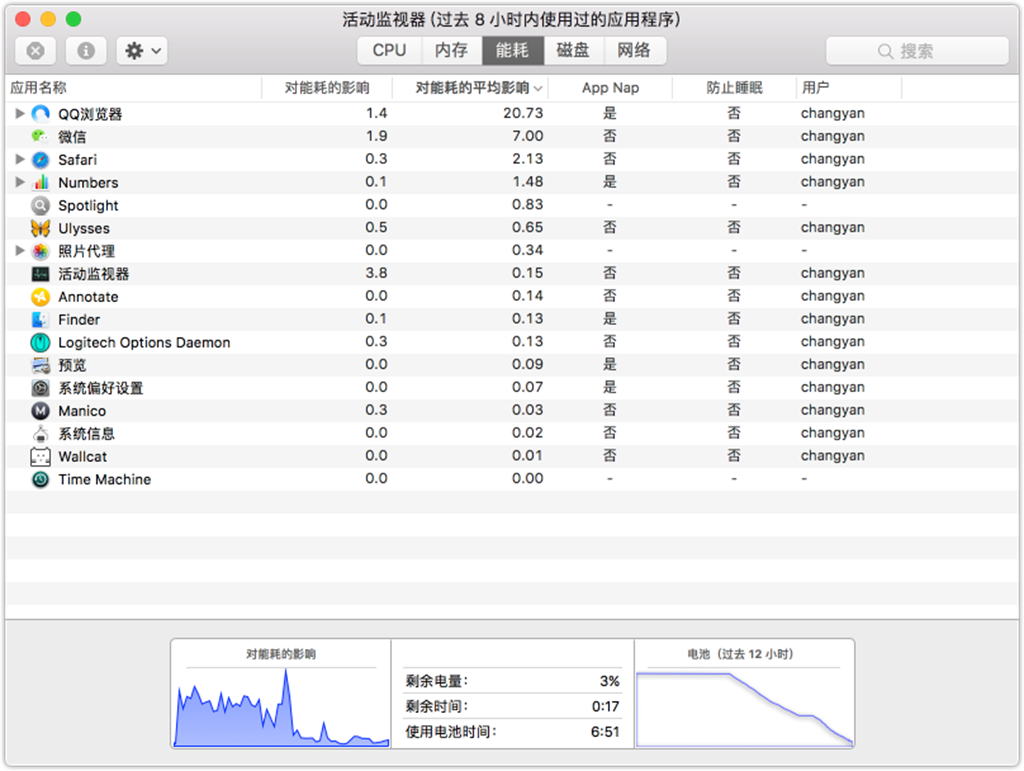This screenshot has height=771, width=1024.
Task: Click the Time Machine icon
Action: 38,479
